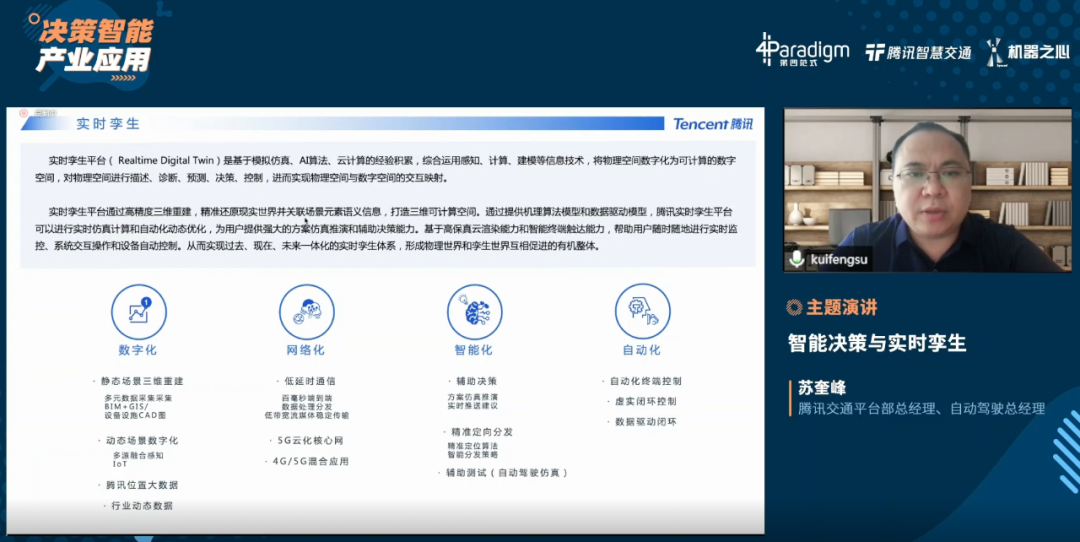Click the orange 主题演讲 bullet icon
Viewport: 1080px width, 542px height.
tap(794, 308)
